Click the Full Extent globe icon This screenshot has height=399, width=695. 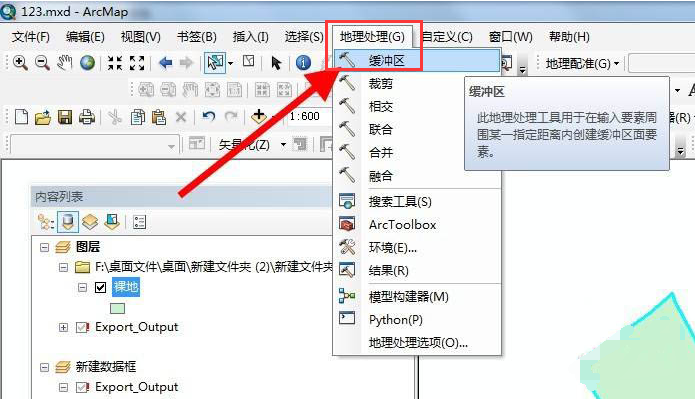(87, 63)
